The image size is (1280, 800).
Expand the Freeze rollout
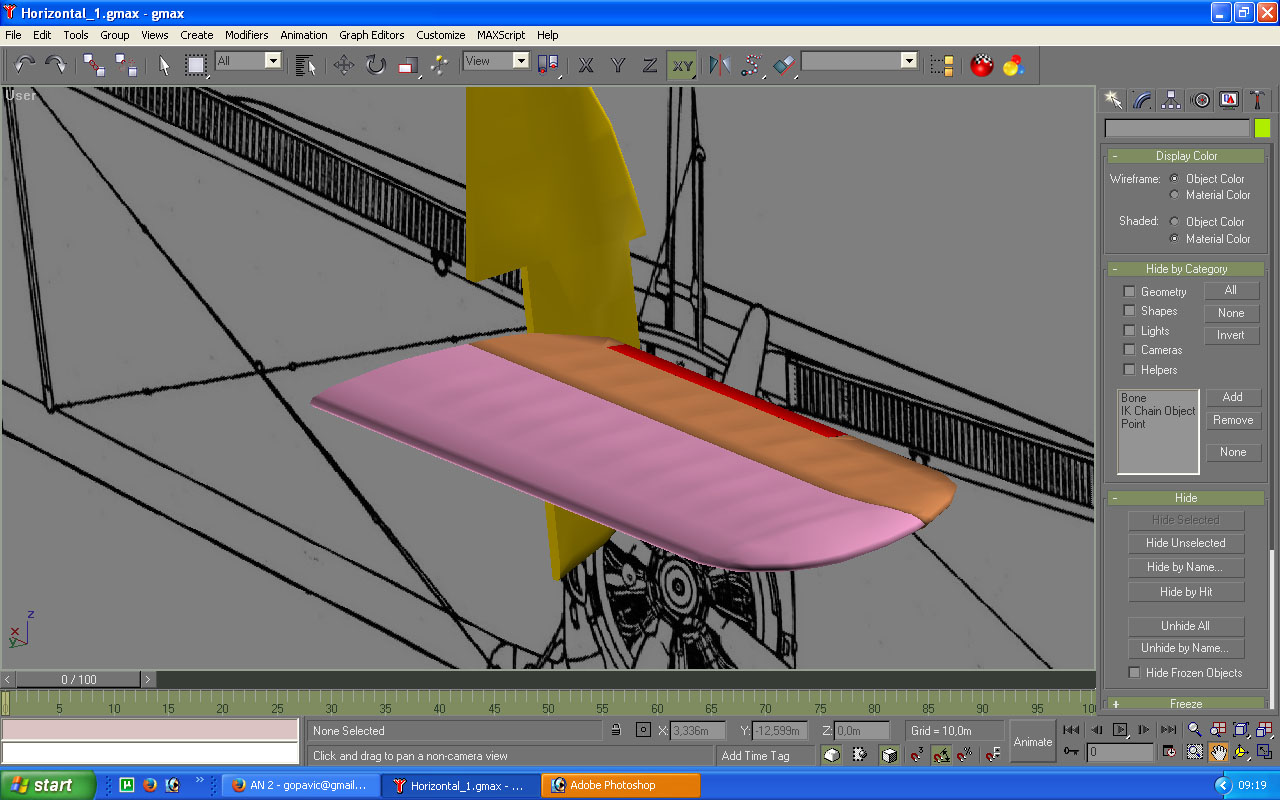(1185, 704)
